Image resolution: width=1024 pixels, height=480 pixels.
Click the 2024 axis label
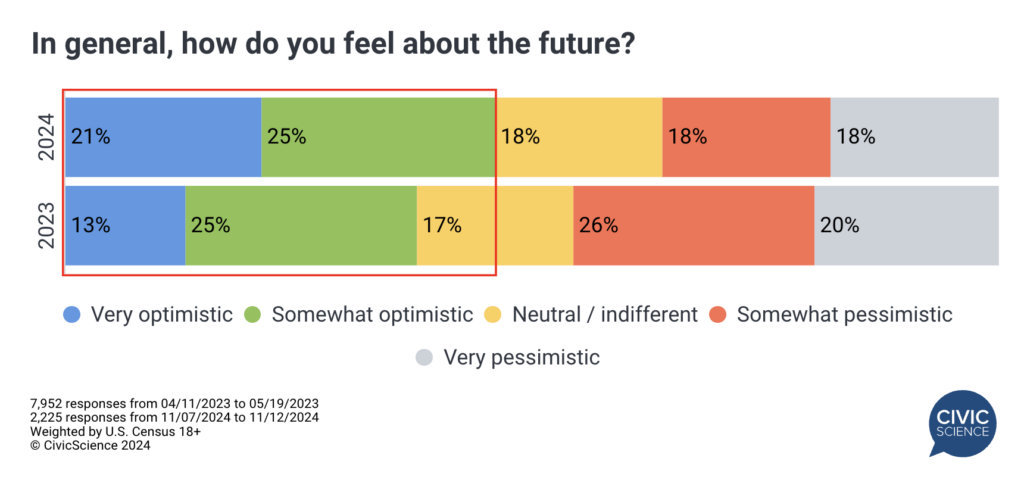pyautogui.click(x=45, y=137)
